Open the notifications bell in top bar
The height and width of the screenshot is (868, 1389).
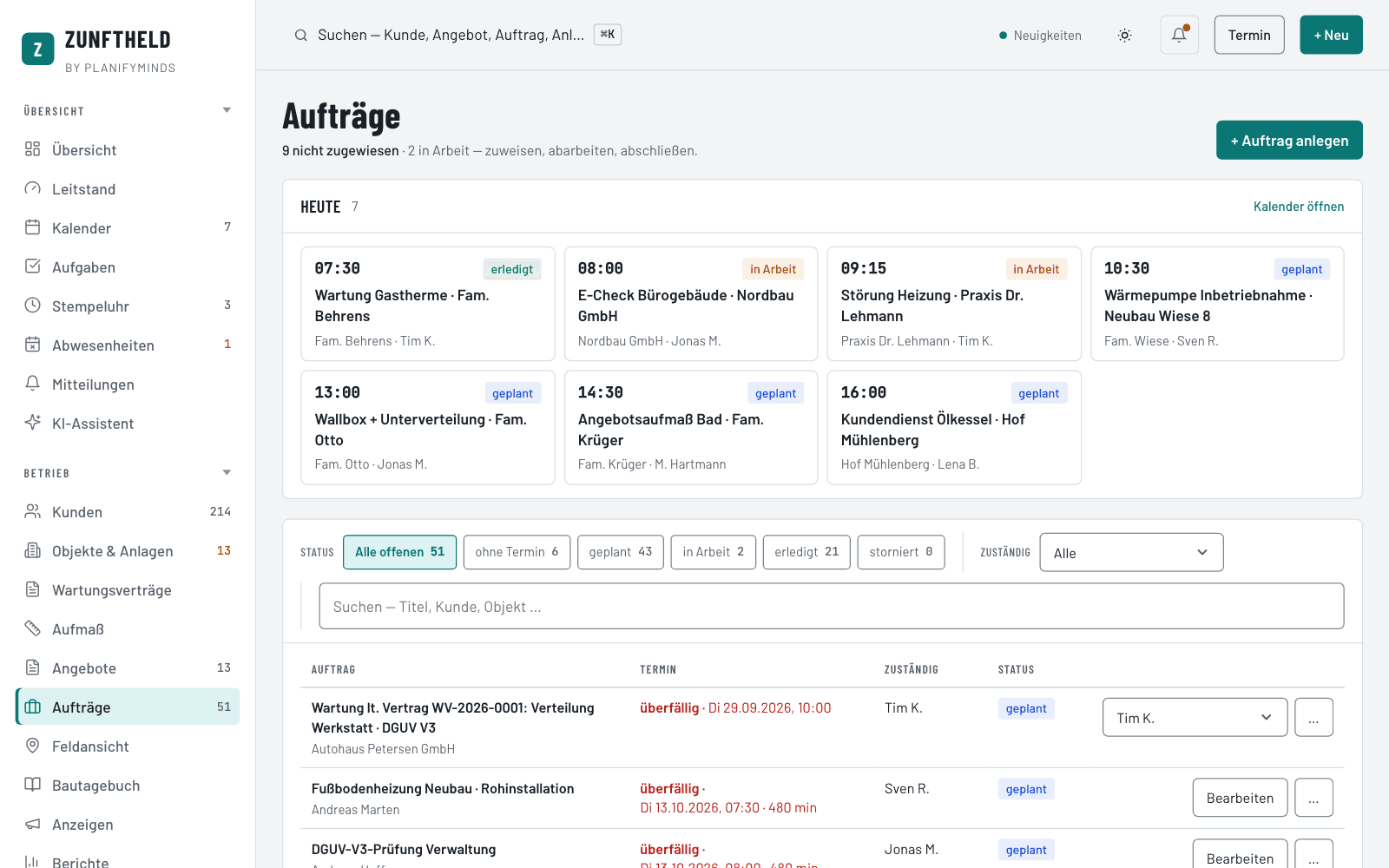click(x=1179, y=35)
